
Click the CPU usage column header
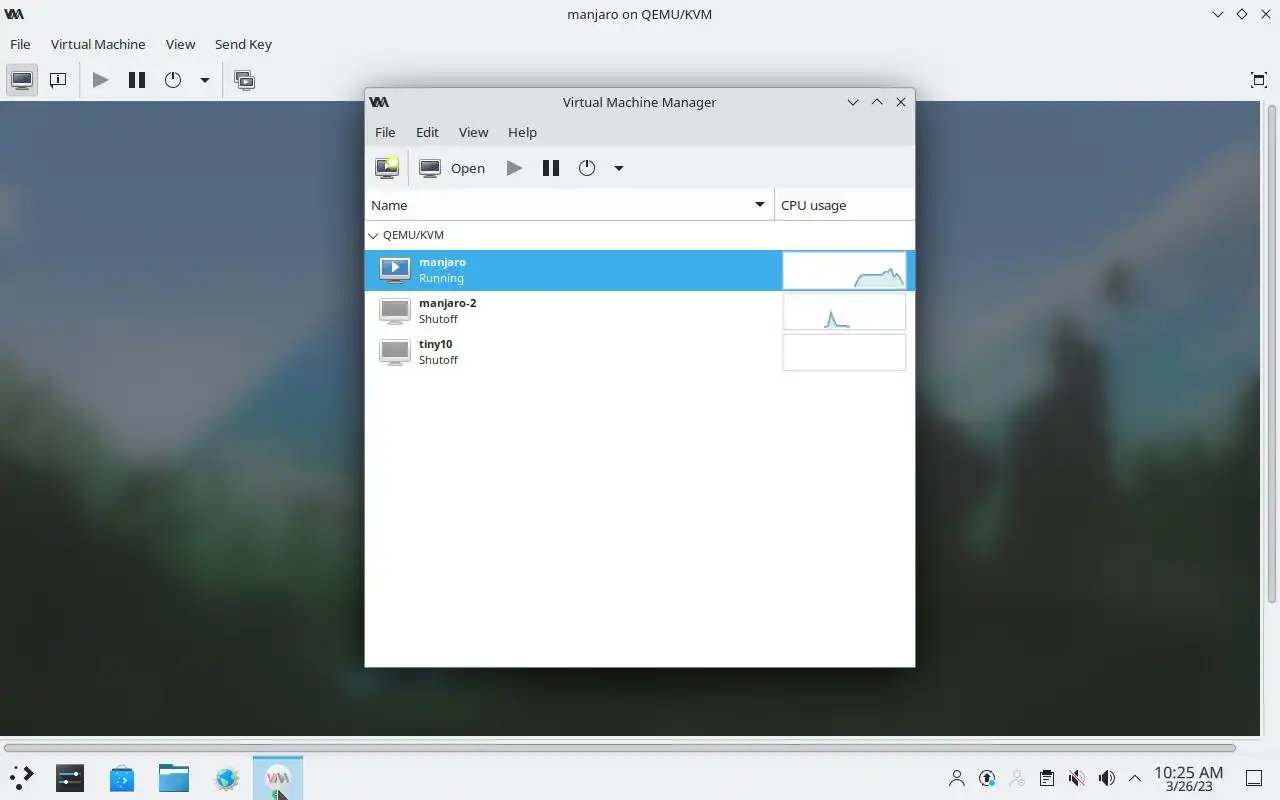[844, 205]
